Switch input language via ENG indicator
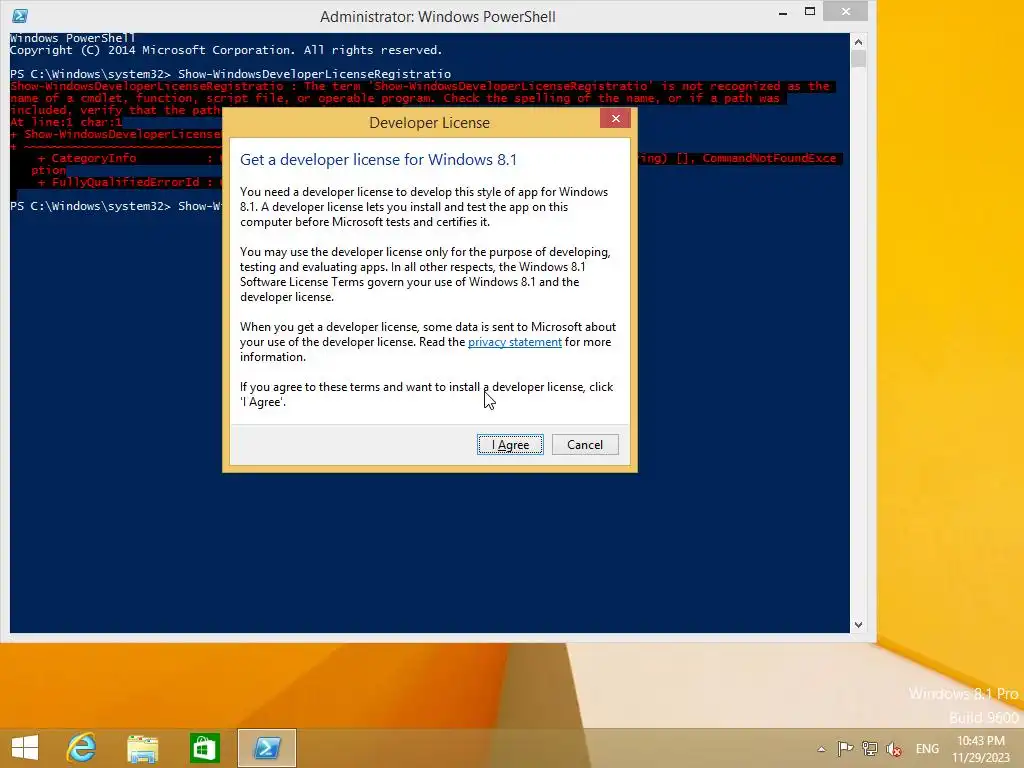1024x768 pixels. click(927, 749)
